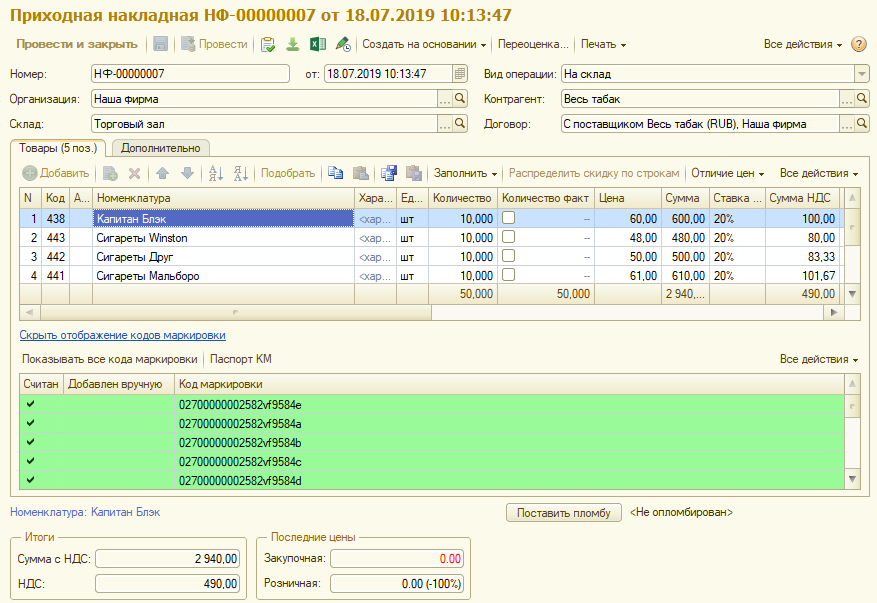
Task: Tick the Количество факт checkbox for Сигареты Друг
Action: pos(508,256)
